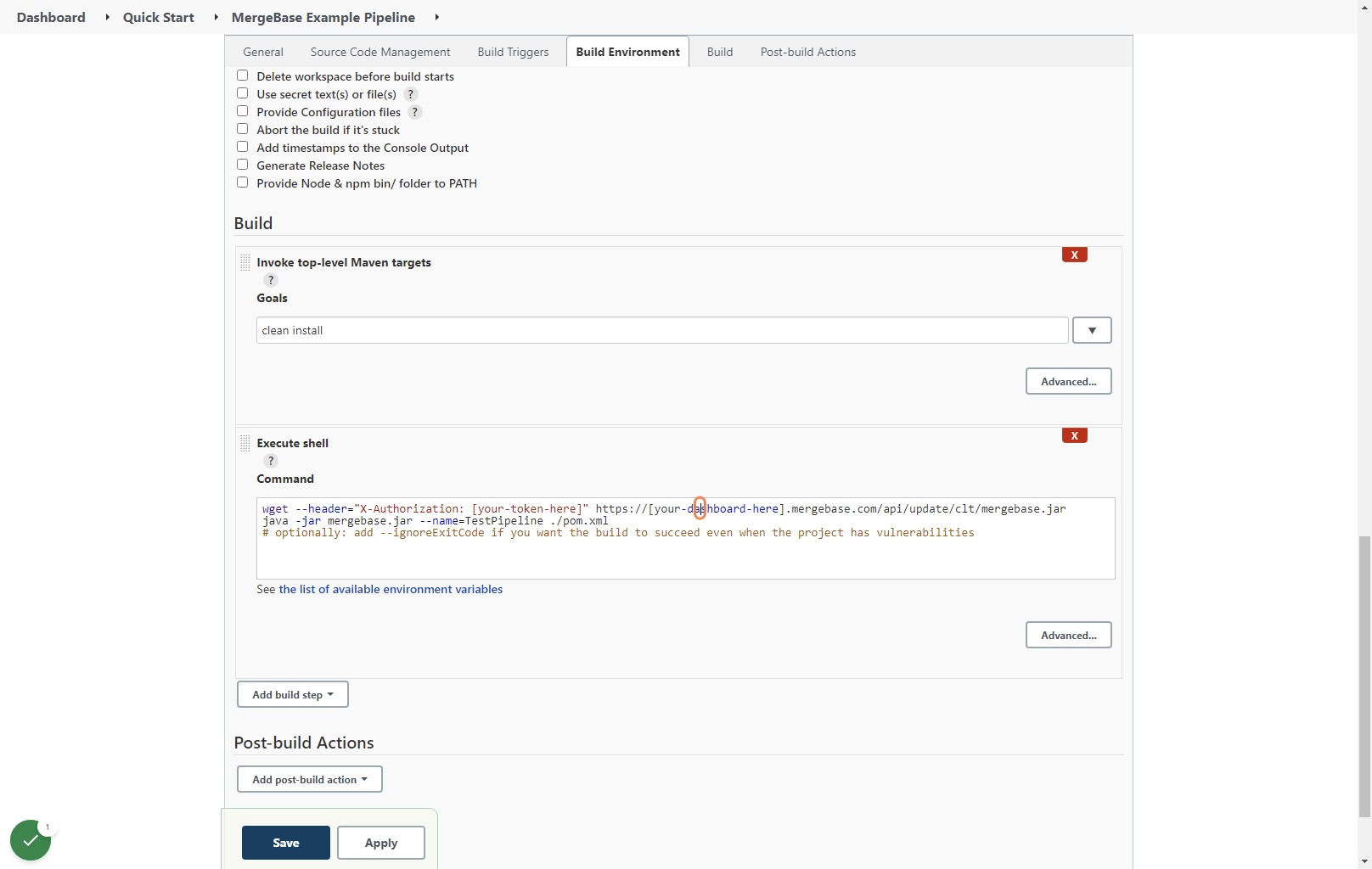The height and width of the screenshot is (869, 1372).
Task: Enable Abort the build if it's stuck
Action: point(242,129)
